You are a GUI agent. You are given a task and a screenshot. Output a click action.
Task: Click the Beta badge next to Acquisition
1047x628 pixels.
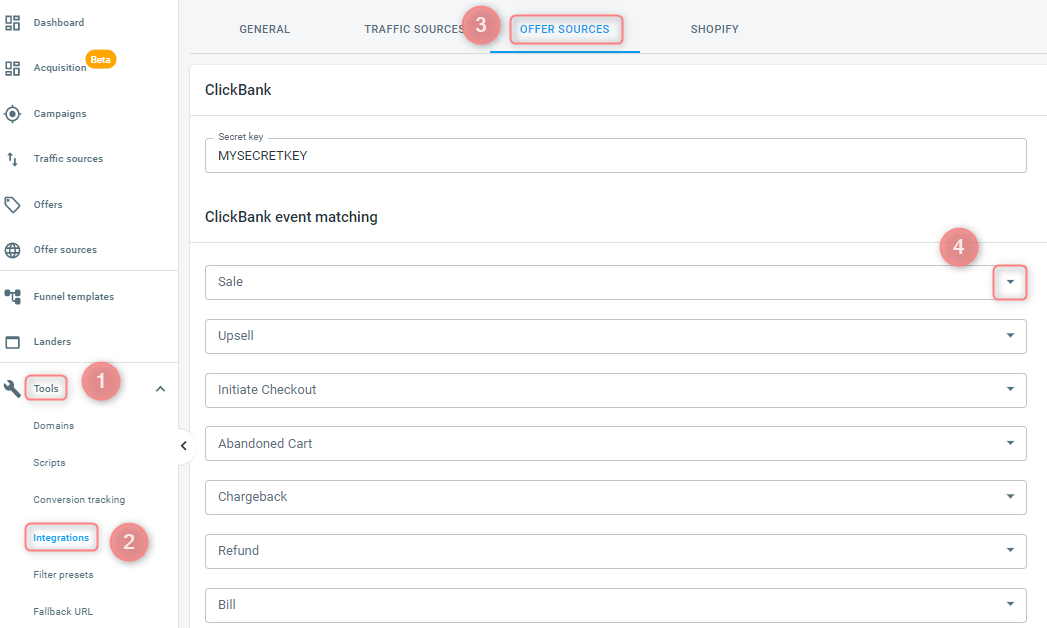(x=101, y=59)
